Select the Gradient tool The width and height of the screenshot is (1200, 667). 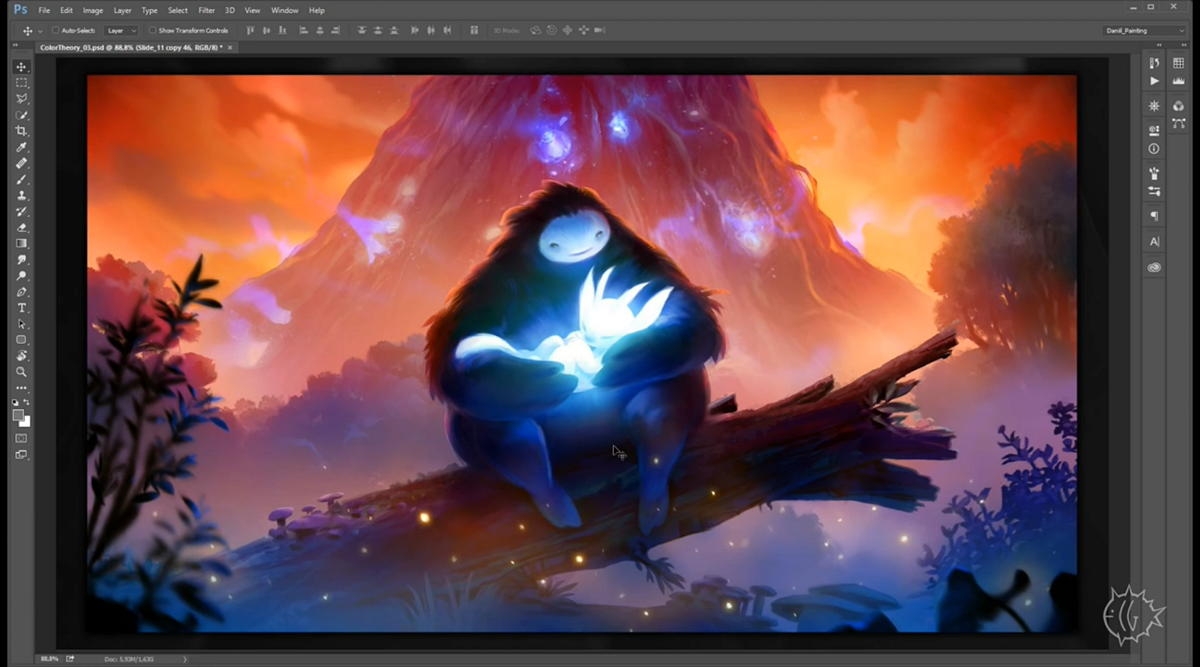tap(21, 244)
